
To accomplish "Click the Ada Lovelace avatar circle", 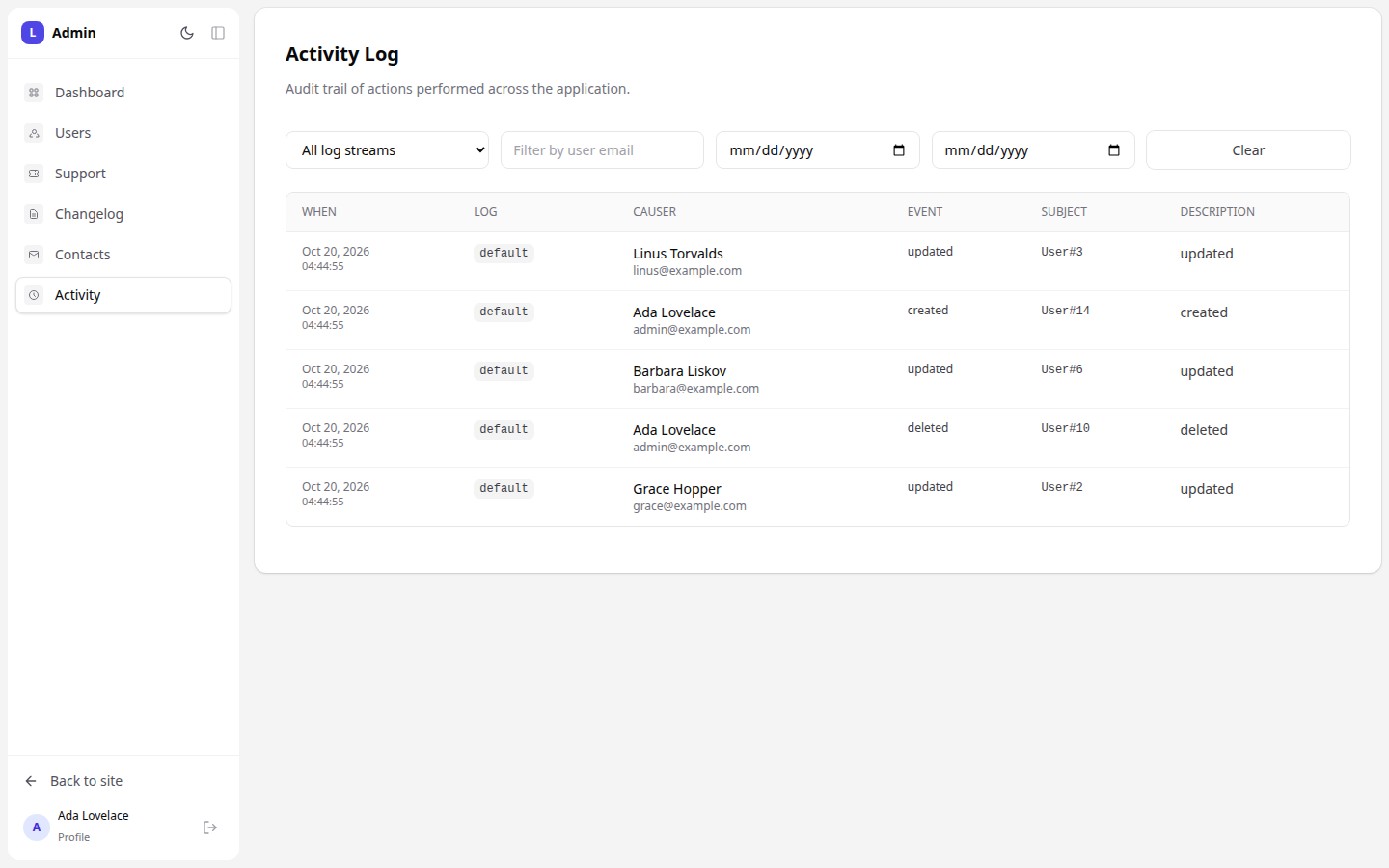I will pos(37,827).
